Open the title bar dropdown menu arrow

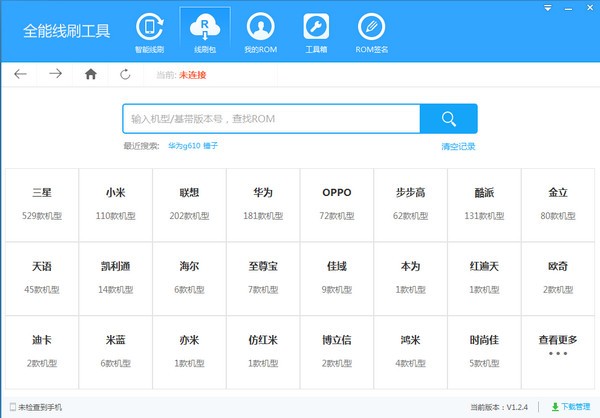548,8
